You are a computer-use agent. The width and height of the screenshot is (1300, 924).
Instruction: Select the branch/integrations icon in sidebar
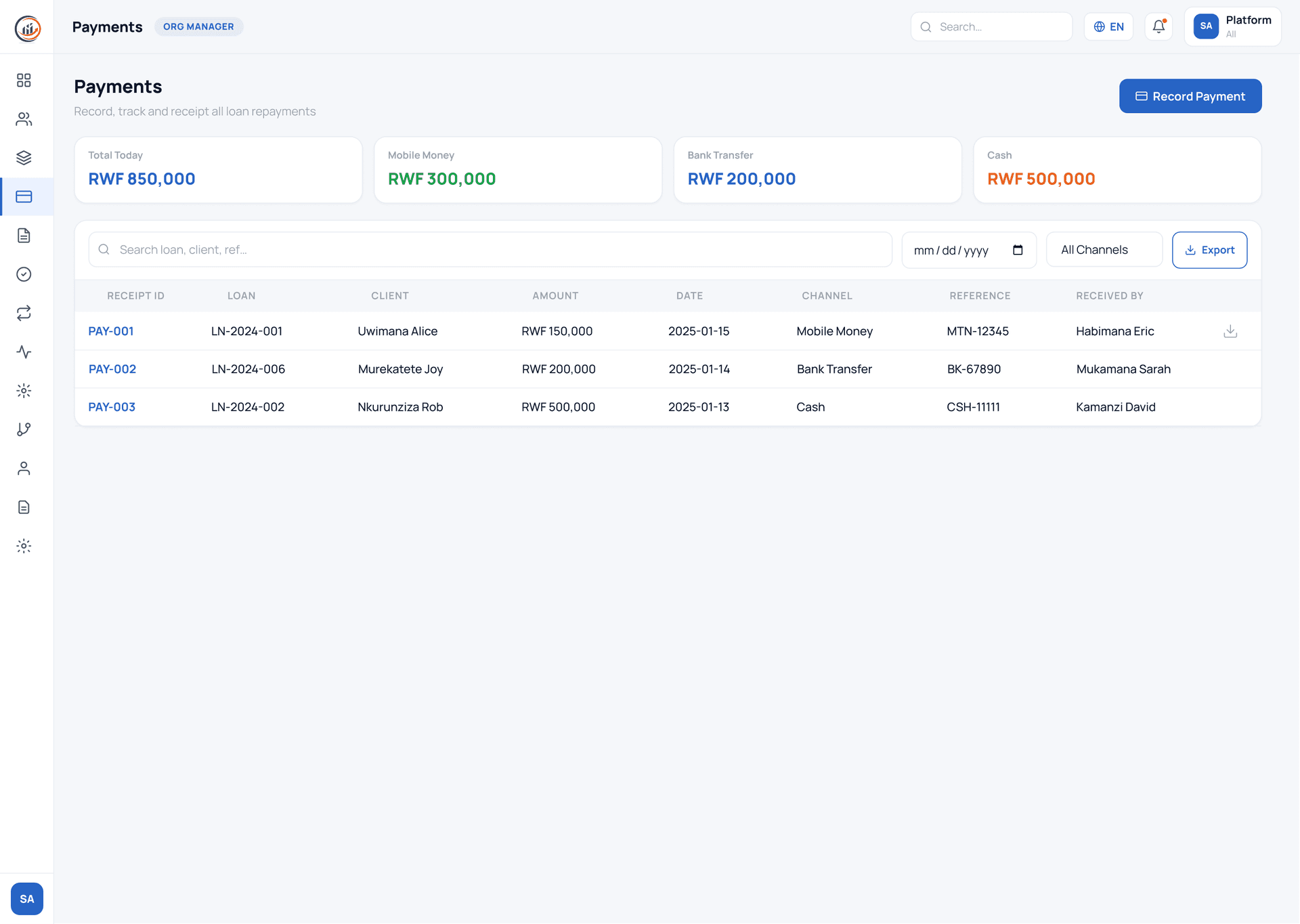[24, 429]
